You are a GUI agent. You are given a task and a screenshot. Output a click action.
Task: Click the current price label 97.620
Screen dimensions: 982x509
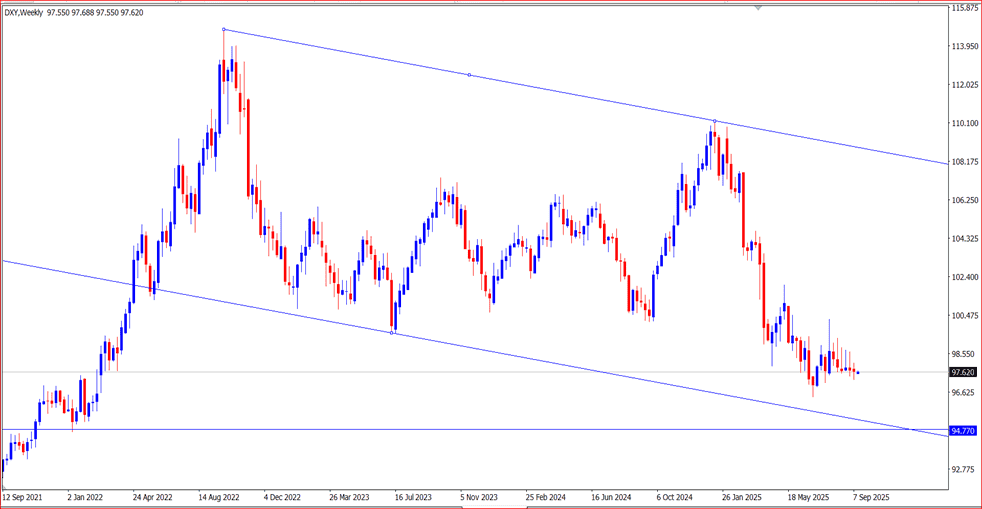[x=963, y=372]
